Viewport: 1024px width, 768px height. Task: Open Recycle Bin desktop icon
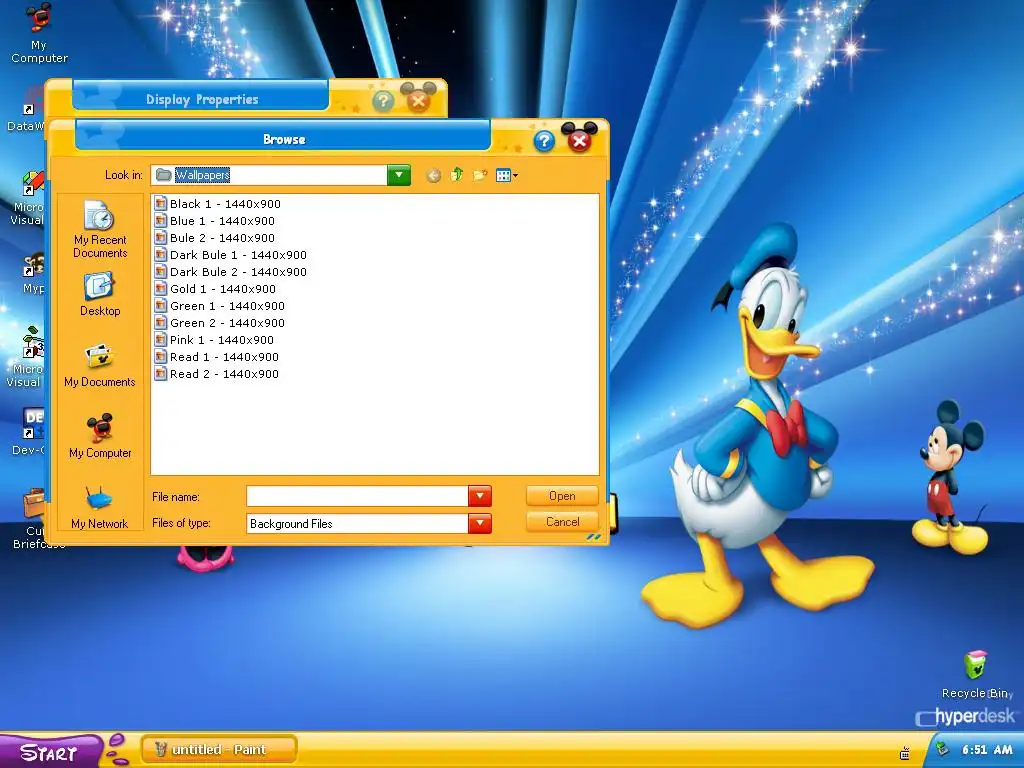click(976, 675)
